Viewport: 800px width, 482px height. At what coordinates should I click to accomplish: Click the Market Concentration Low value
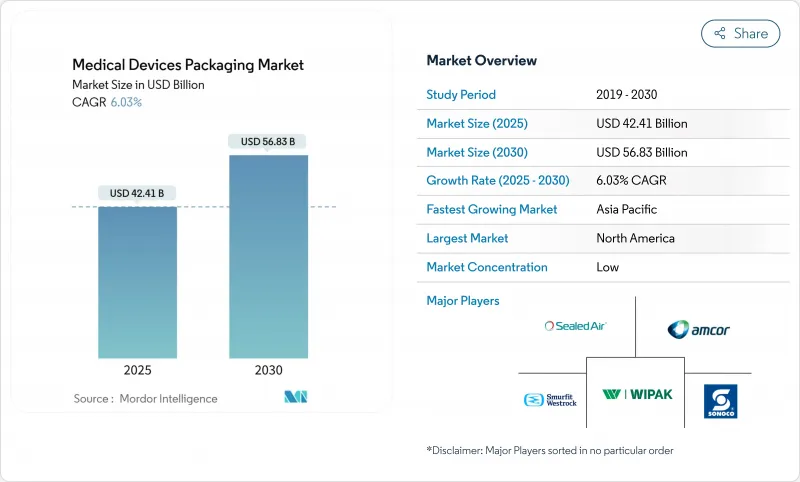click(607, 267)
